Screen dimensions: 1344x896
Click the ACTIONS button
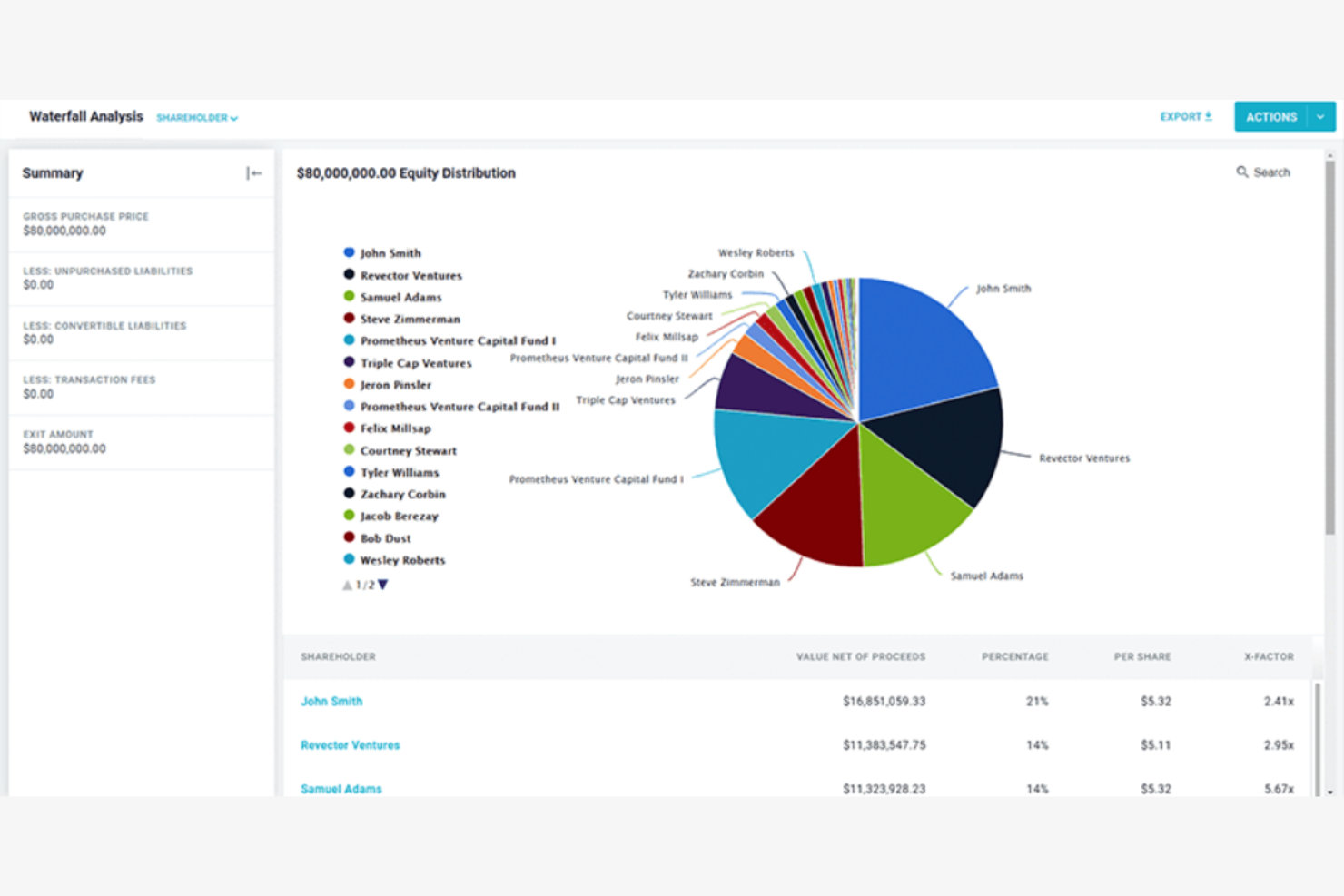coord(1271,116)
